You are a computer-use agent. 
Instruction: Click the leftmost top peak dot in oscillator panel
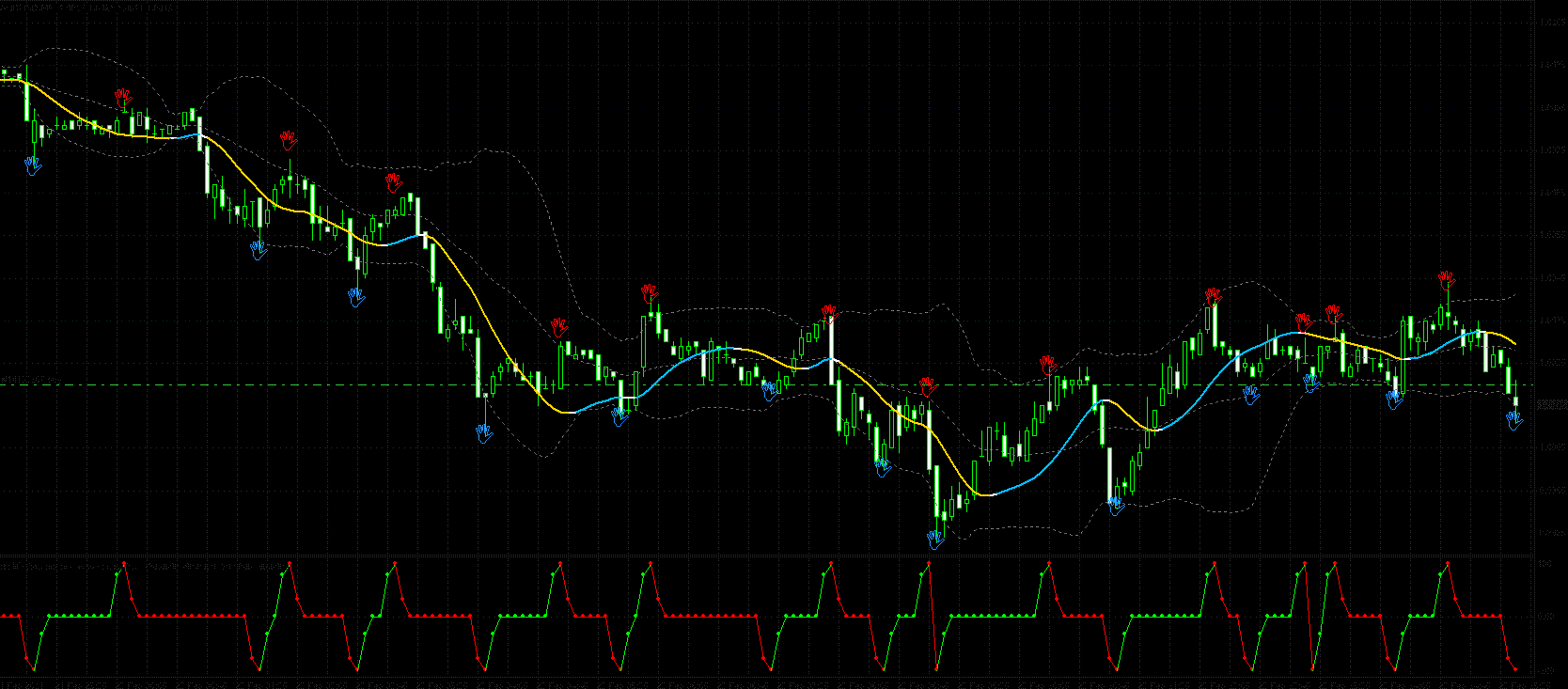(124, 564)
